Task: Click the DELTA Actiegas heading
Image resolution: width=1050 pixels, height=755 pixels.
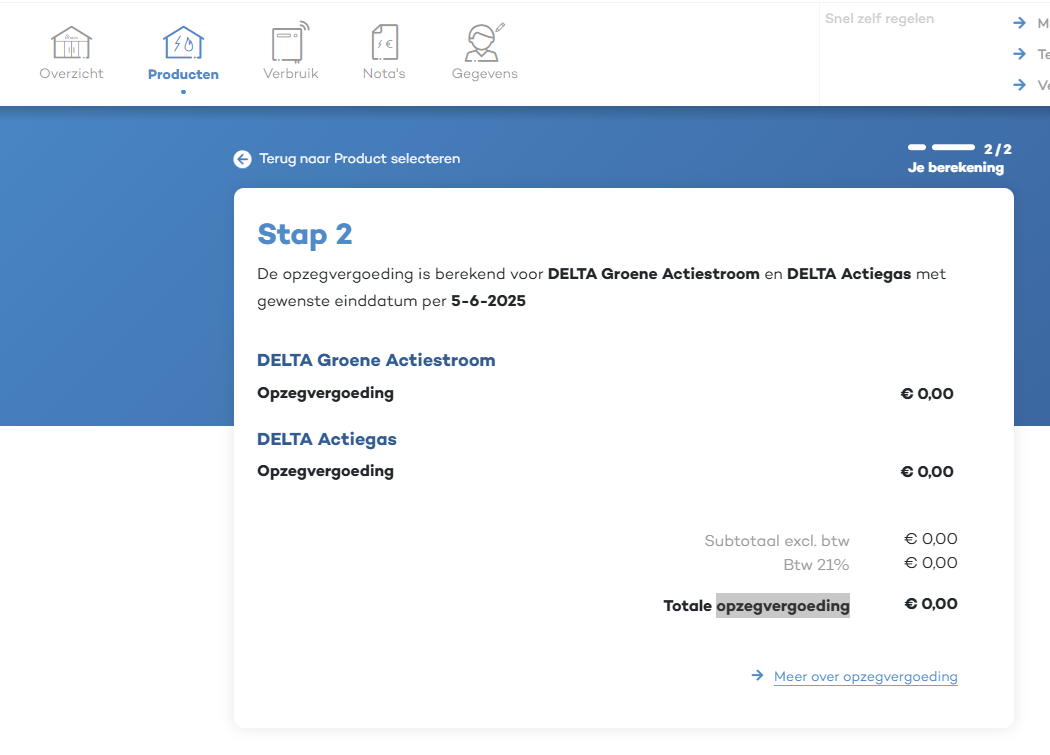Action: (327, 439)
